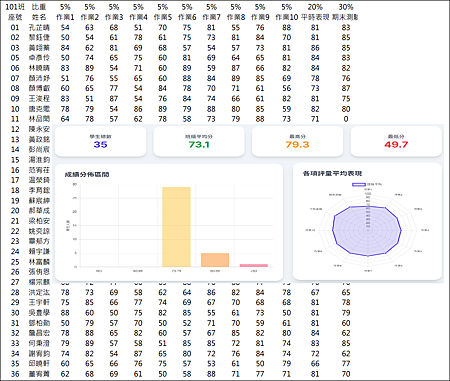Click the 姓名 header cell
450x381 pixels.
coord(39,17)
